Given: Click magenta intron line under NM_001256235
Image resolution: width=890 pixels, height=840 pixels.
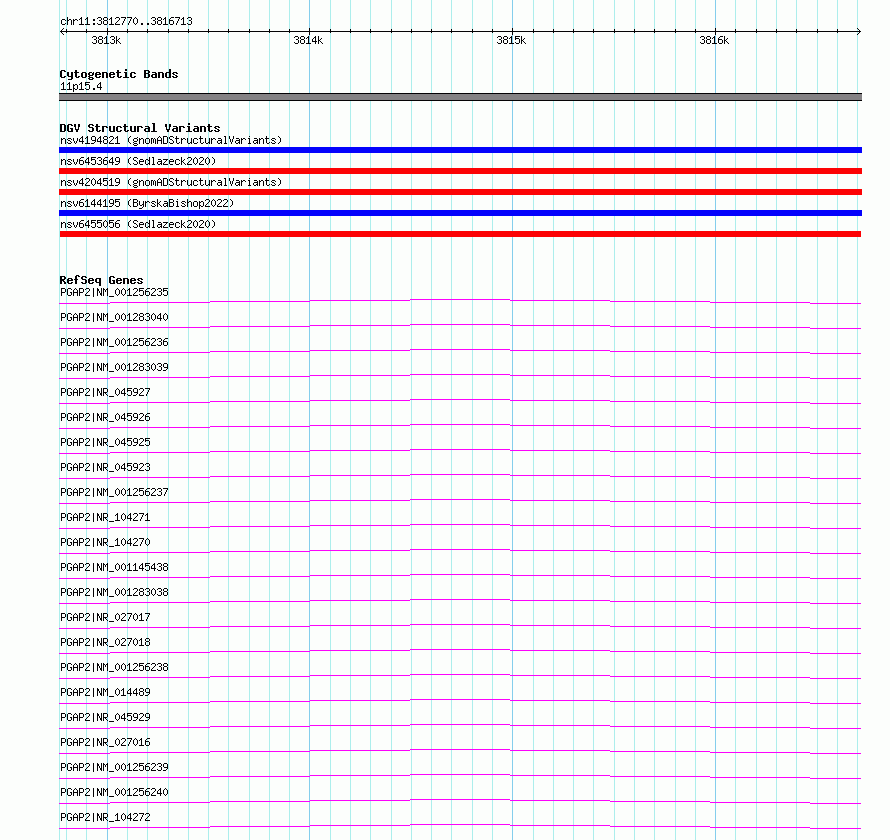Looking at the screenshot, I should tap(460, 300).
